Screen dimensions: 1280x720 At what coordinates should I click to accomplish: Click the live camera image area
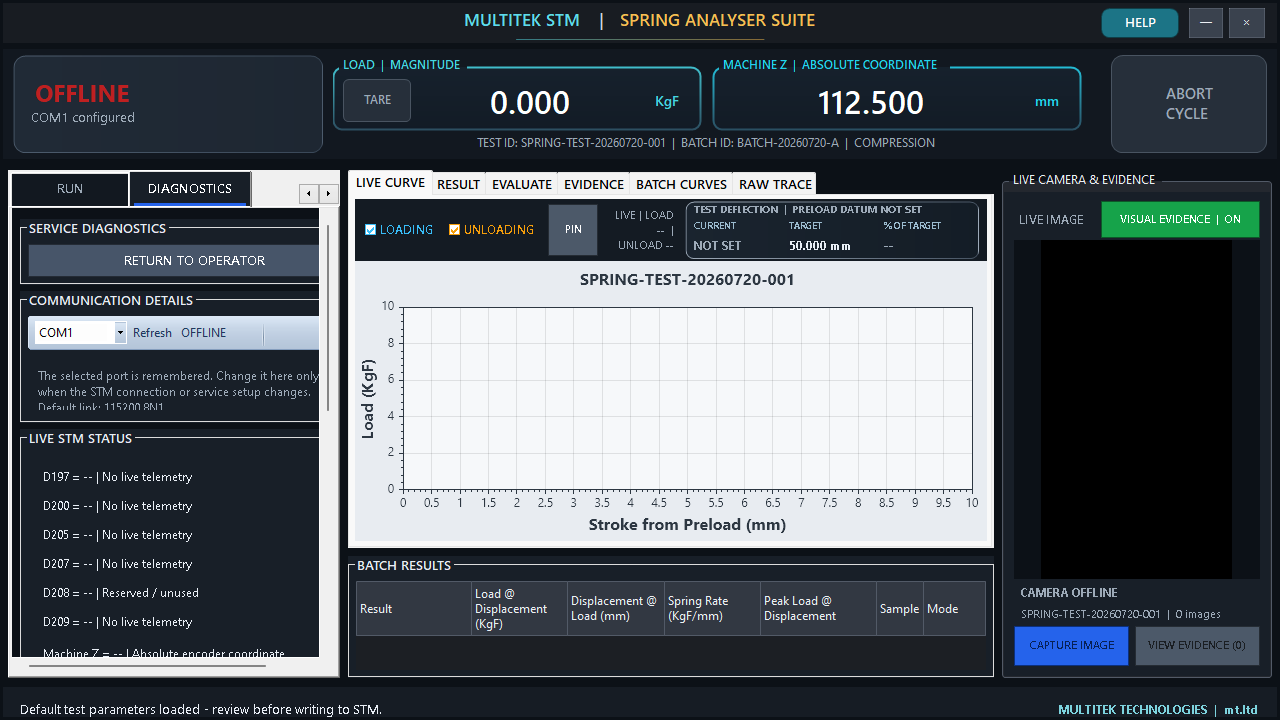pos(1137,409)
